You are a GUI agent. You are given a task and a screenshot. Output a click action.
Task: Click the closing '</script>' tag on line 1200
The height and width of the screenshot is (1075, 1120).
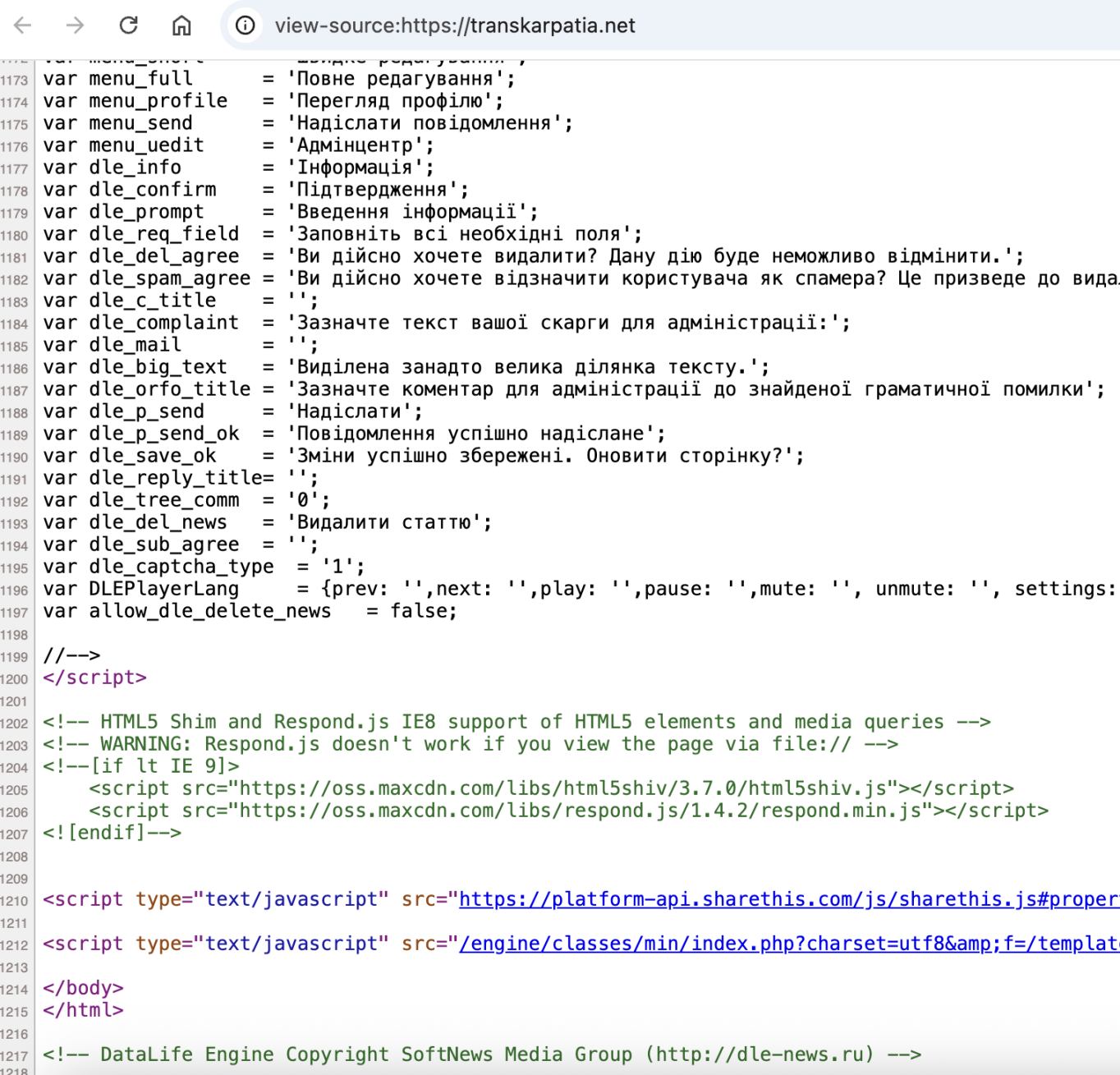95,678
